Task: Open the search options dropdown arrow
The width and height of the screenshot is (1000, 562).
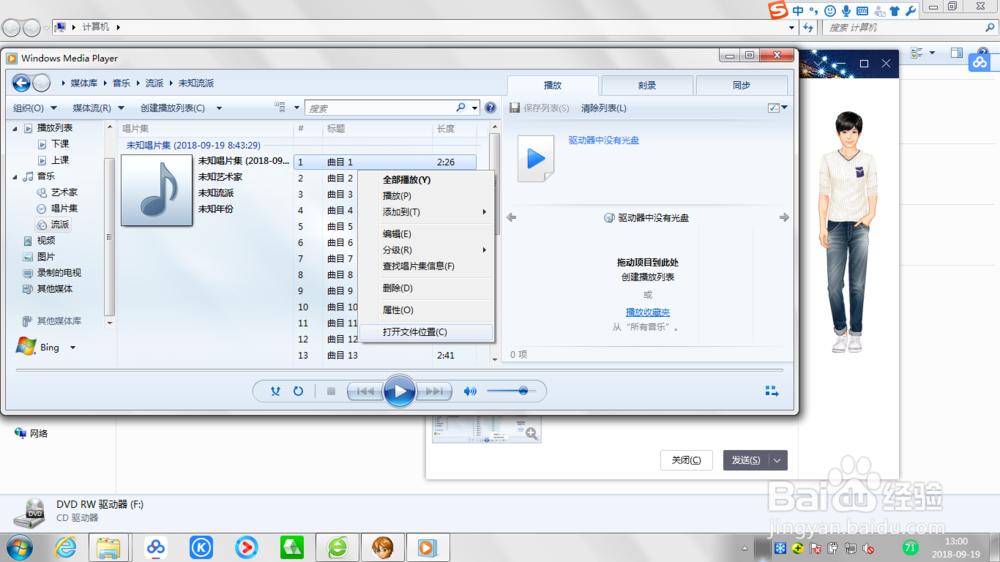Action: tap(474, 108)
